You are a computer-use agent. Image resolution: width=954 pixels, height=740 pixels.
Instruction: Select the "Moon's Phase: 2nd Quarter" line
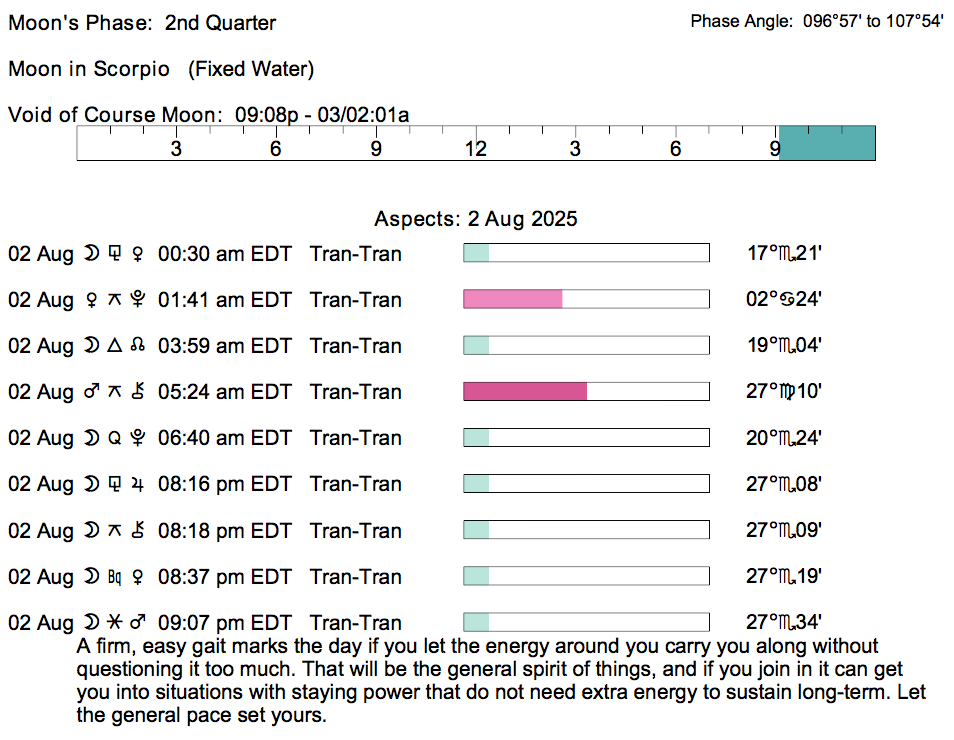click(x=142, y=23)
